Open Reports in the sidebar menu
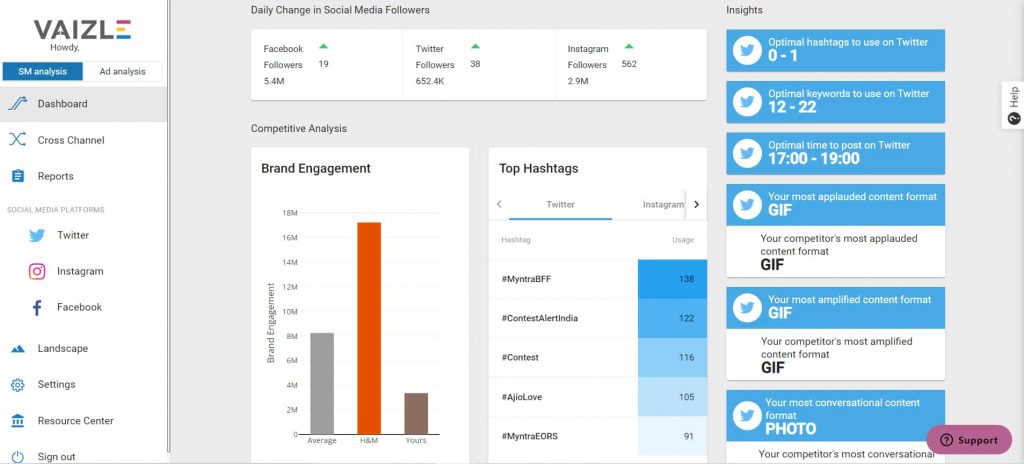 tap(83, 176)
